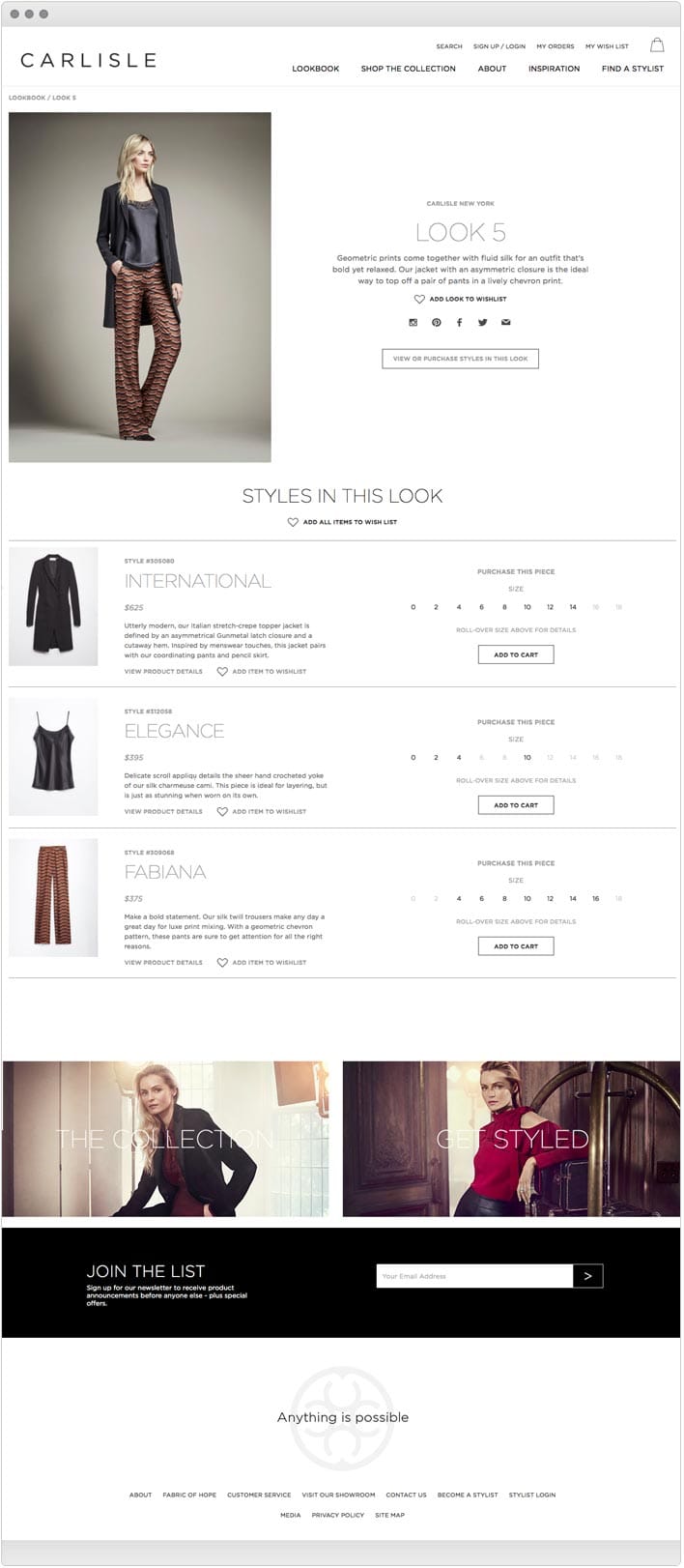This screenshot has height=1568, width=684.
Task: View product details for Fabiana
Action: click(x=163, y=963)
